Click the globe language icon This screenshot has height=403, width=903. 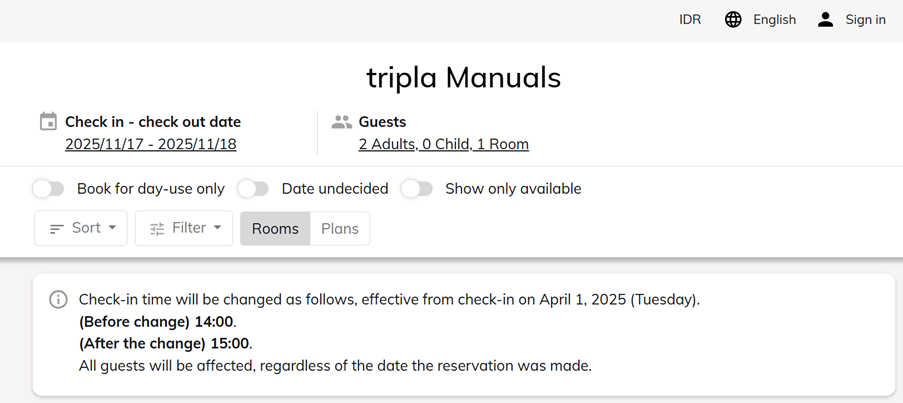(733, 20)
